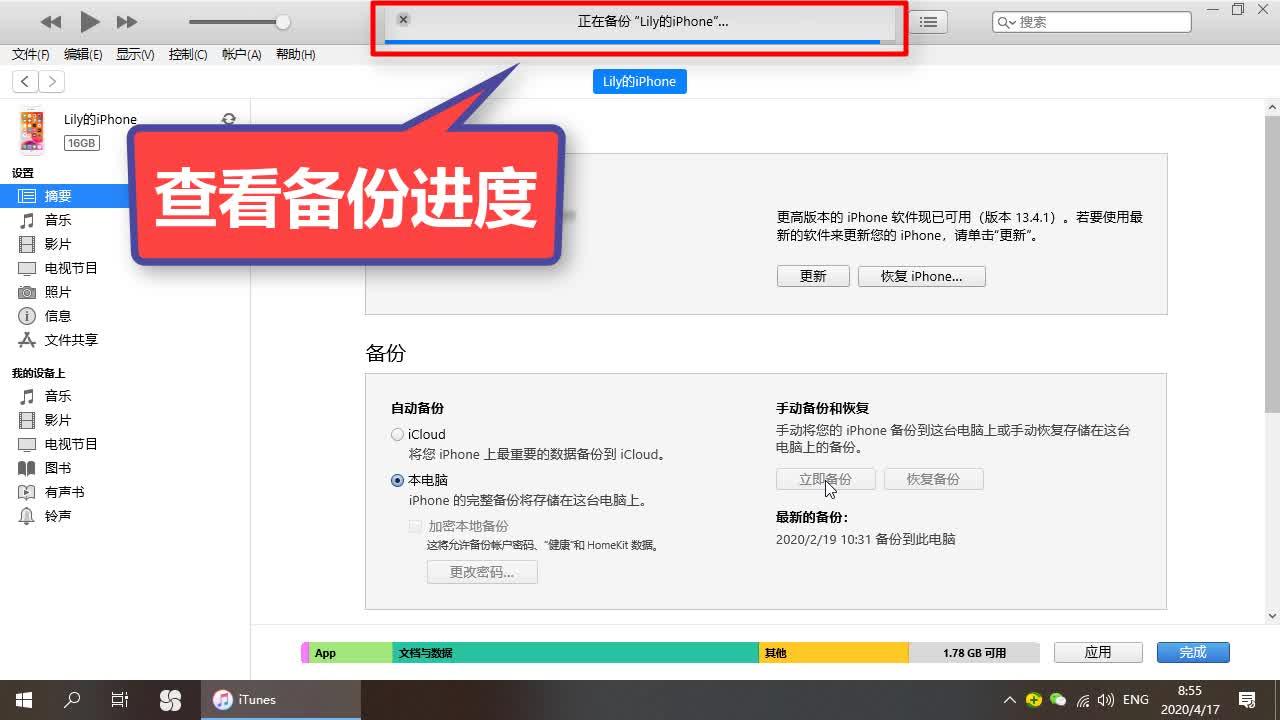This screenshot has width=1280, height=720.
Task: Select the 本电脑 backup radio button
Action: (398, 481)
